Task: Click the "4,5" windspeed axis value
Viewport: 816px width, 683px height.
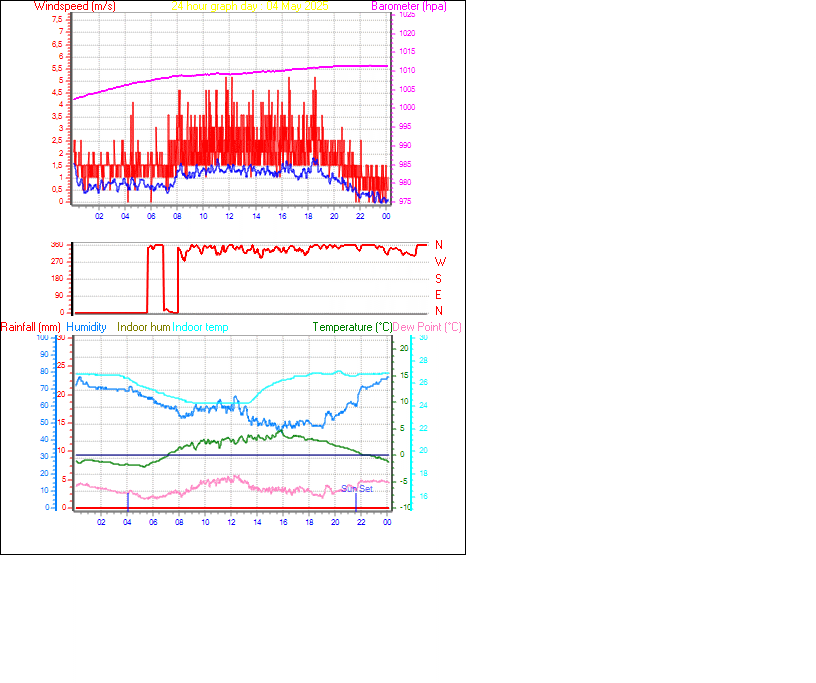Action: [x=57, y=93]
